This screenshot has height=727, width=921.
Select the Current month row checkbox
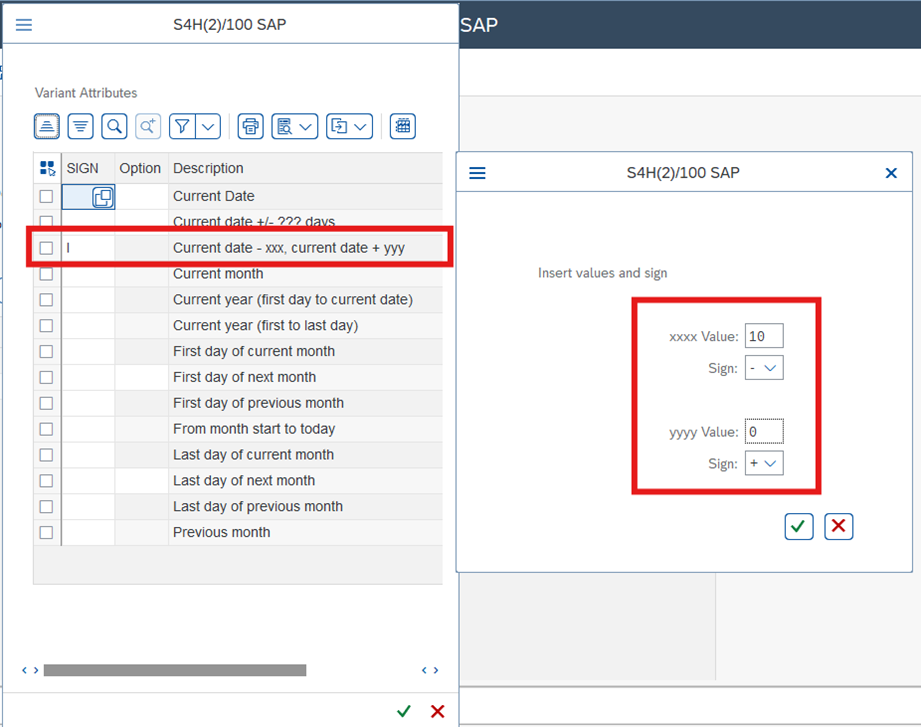point(46,274)
